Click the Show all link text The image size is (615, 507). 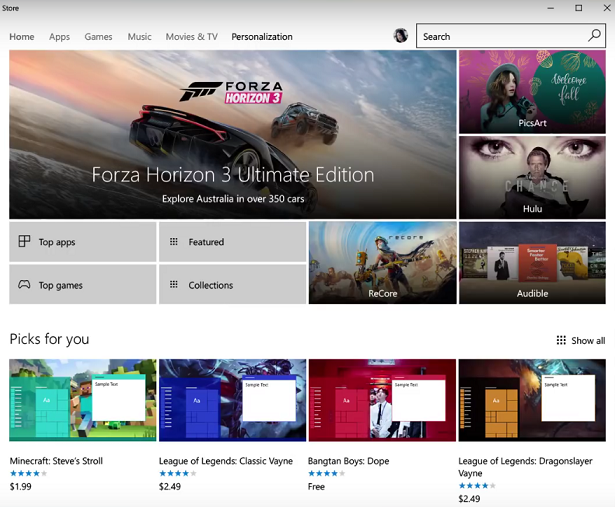tap(588, 341)
